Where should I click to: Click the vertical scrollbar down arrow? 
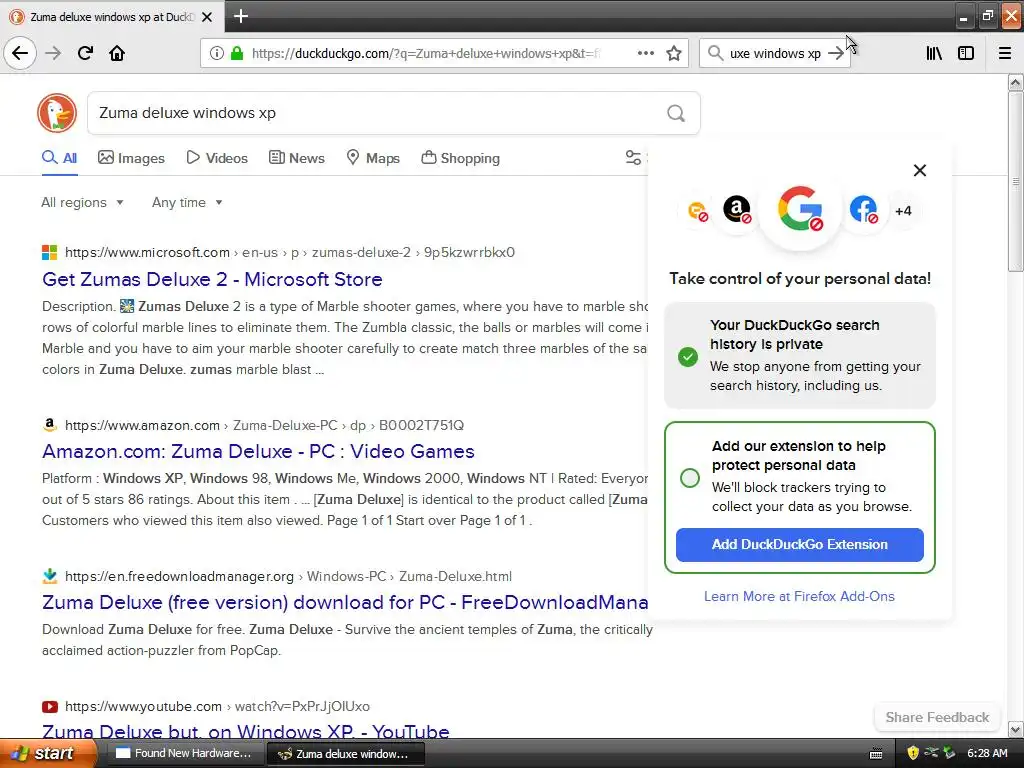point(1016,729)
